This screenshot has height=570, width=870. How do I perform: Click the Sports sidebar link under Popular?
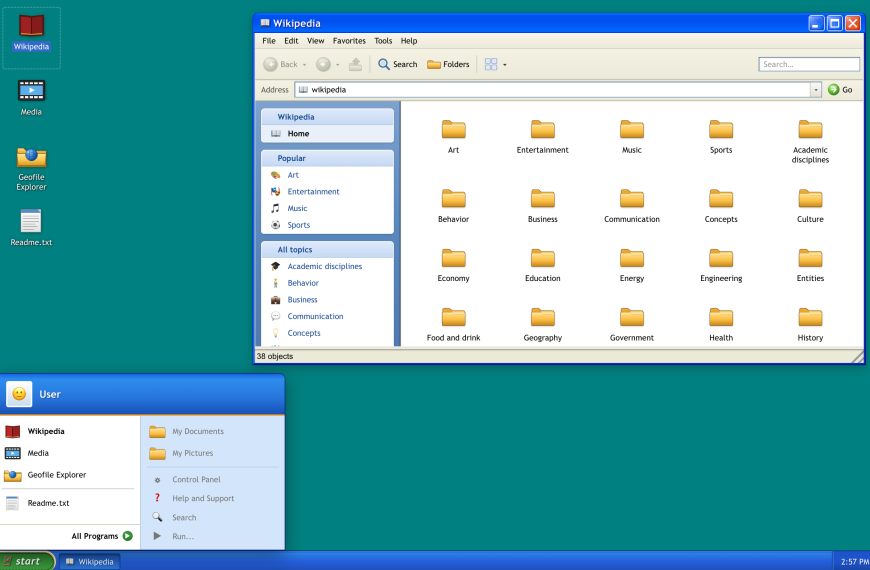click(299, 225)
